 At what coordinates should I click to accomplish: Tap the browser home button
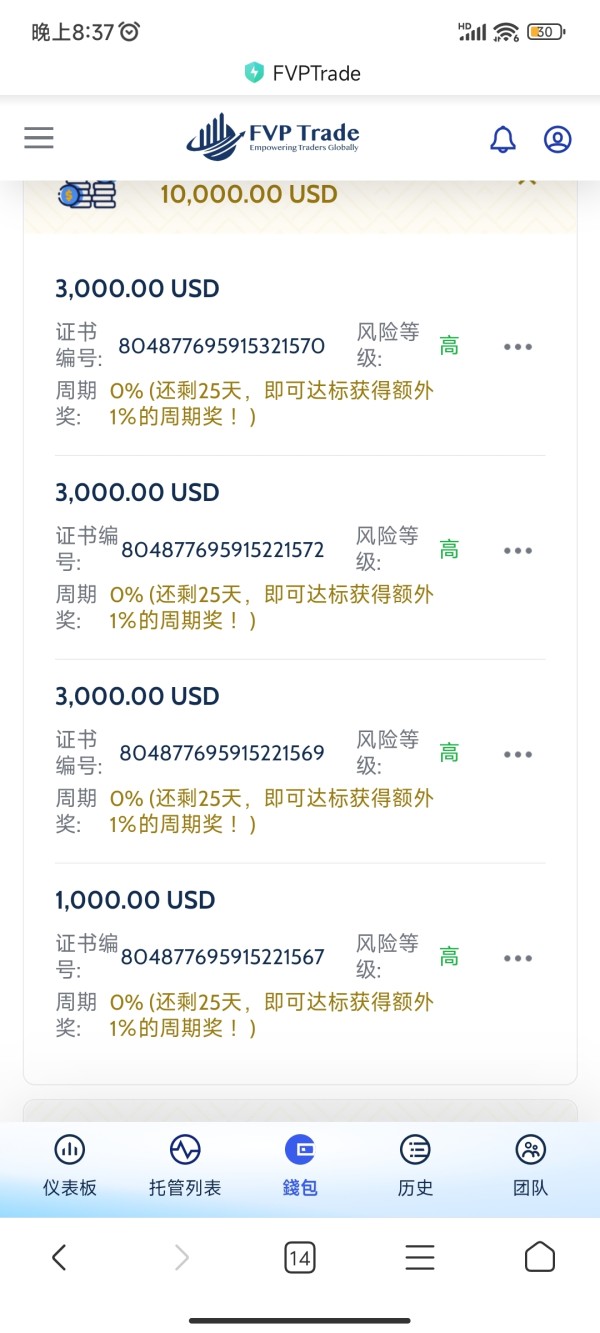tap(539, 1257)
